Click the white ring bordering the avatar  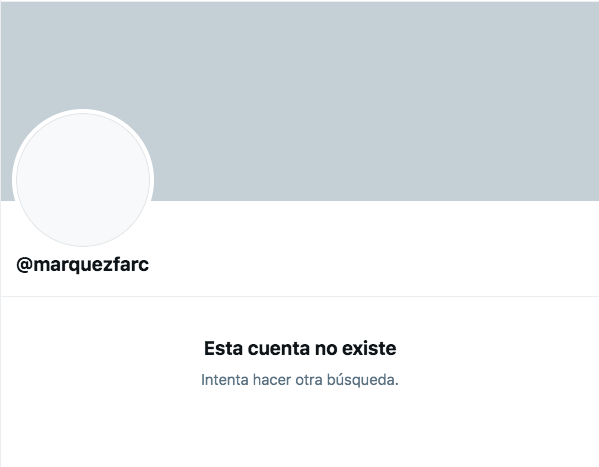click(x=83, y=111)
